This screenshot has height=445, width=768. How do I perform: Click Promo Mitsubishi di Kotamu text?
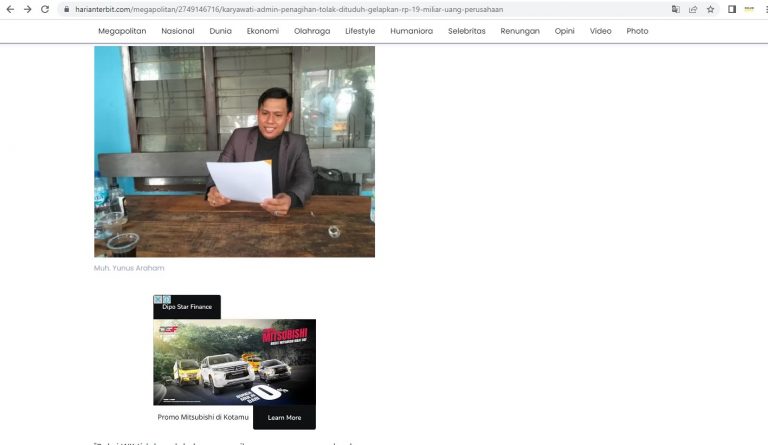coord(203,417)
